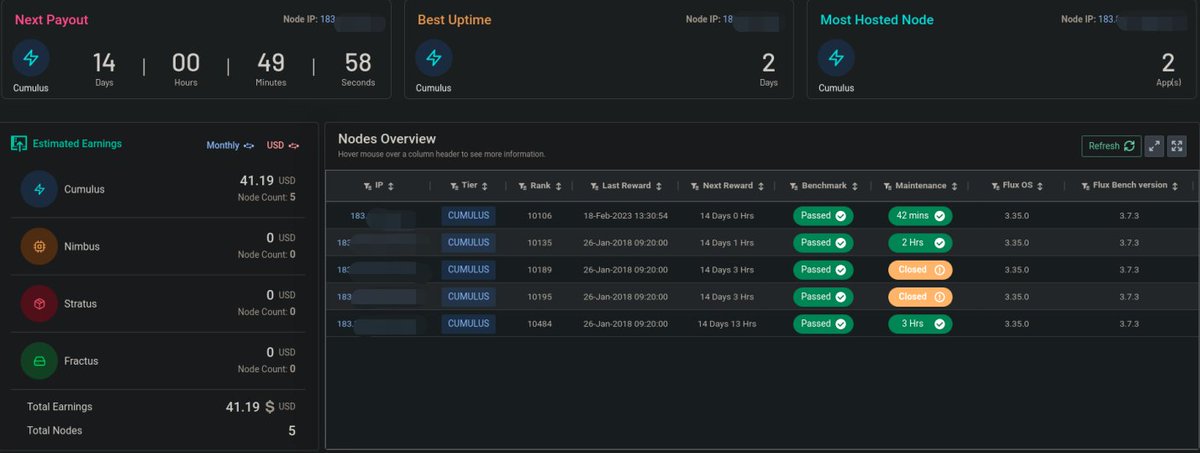This screenshot has height=453, width=1200.
Task: Open the filter icon on the IP column
Action: pyautogui.click(x=367, y=186)
